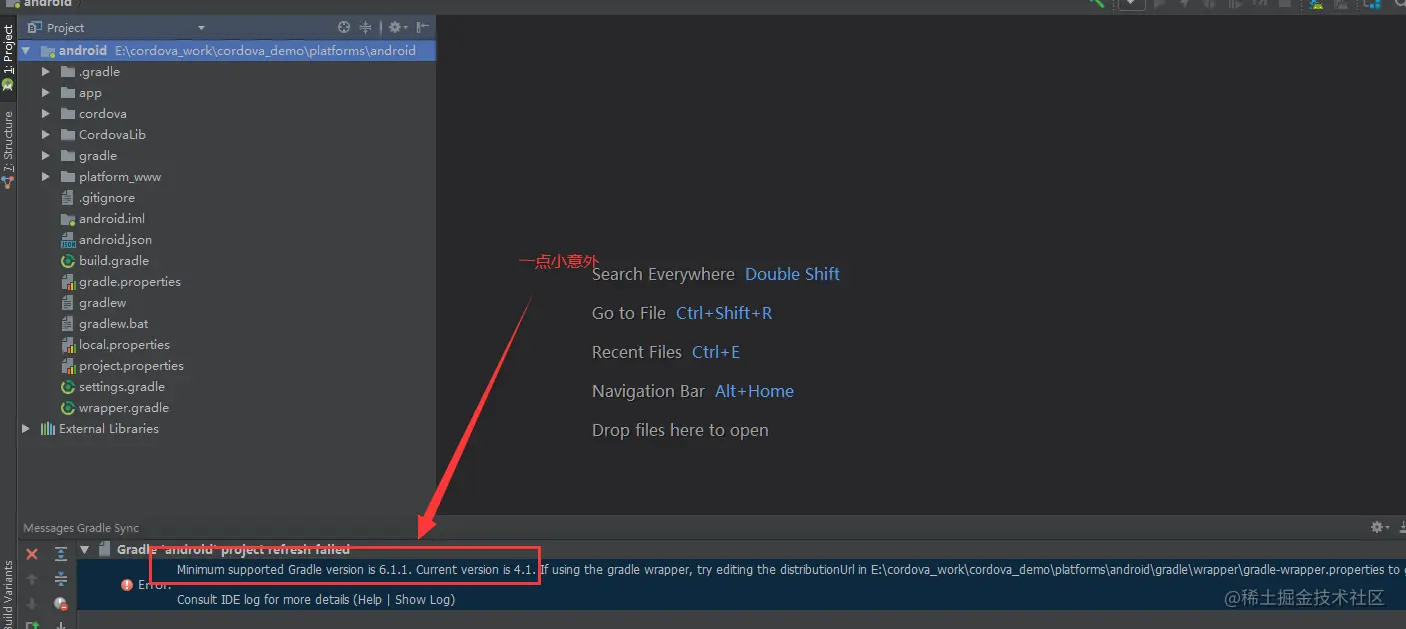Expand the .gradle folder
The width and height of the screenshot is (1406, 629).
tap(45, 72)
